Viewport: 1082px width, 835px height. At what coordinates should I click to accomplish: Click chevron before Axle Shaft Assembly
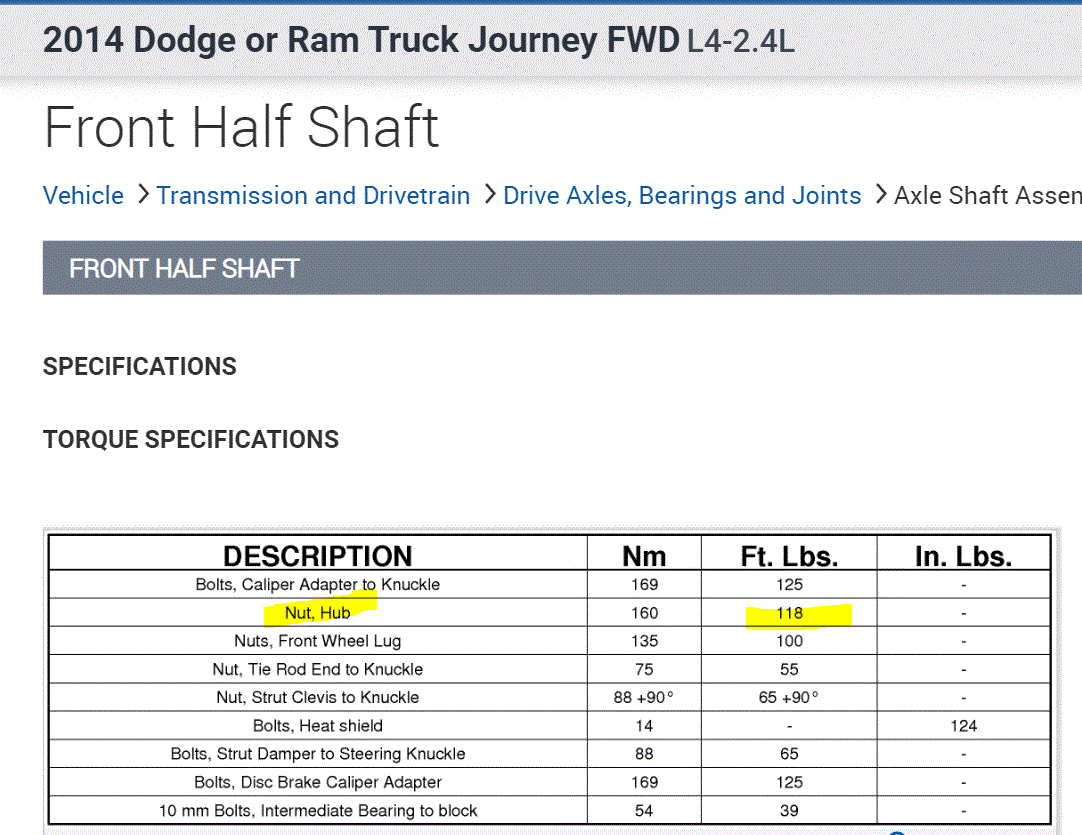879,195
